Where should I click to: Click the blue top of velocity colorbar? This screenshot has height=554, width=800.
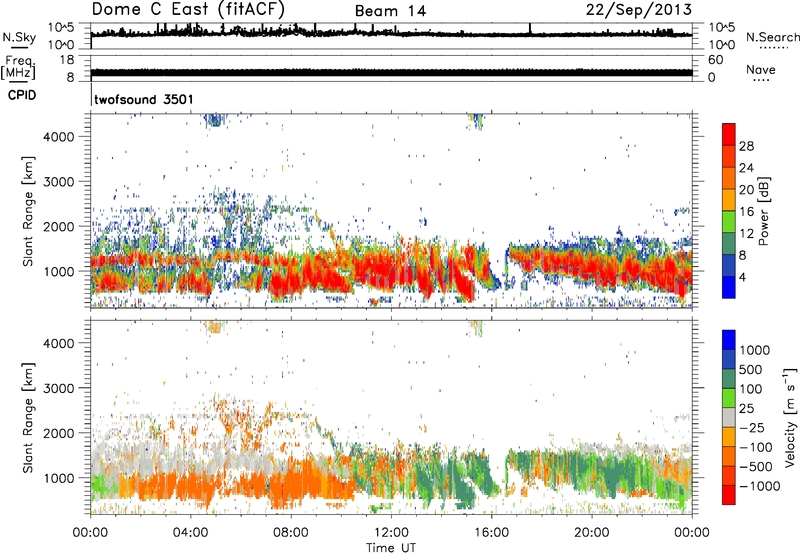(x=729, y=340)
